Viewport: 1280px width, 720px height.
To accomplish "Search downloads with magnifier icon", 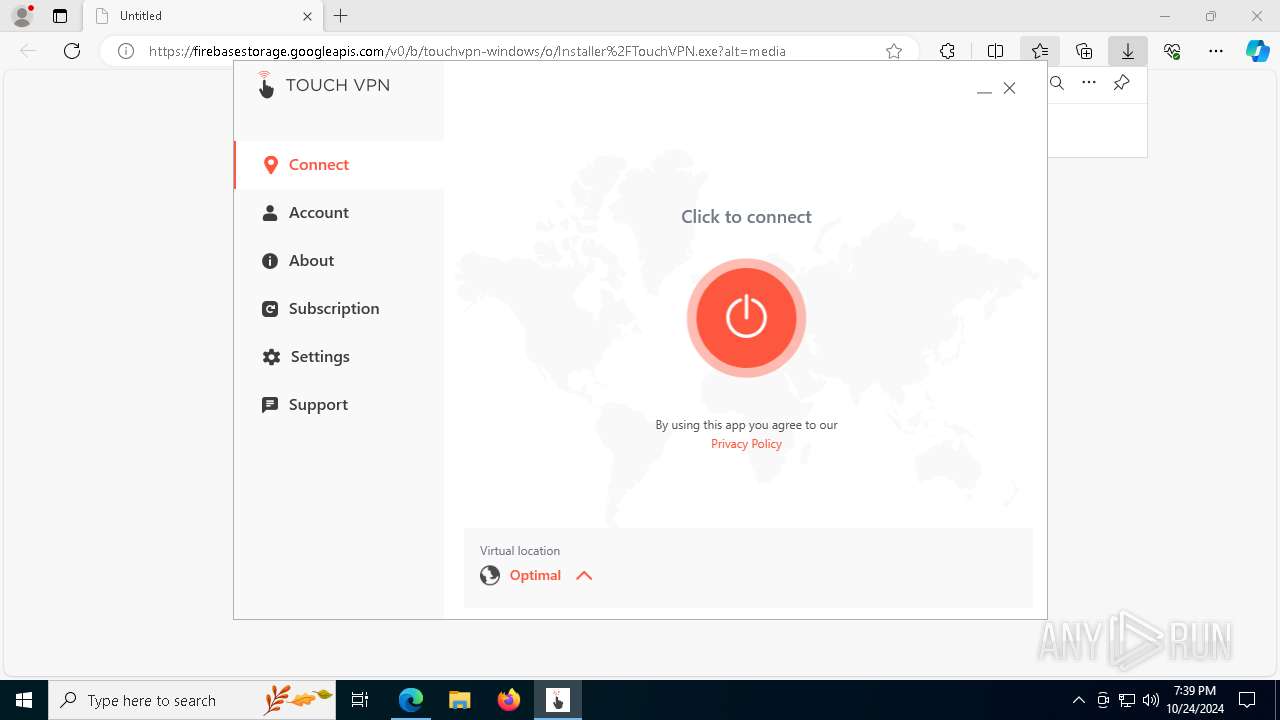I will pos(1057,83).
